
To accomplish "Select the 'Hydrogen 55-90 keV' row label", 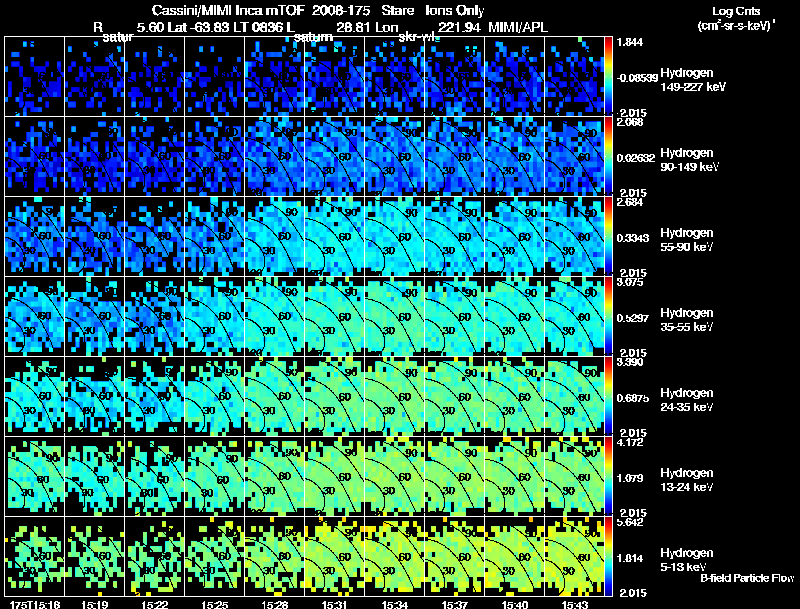I will coord(687,240).
